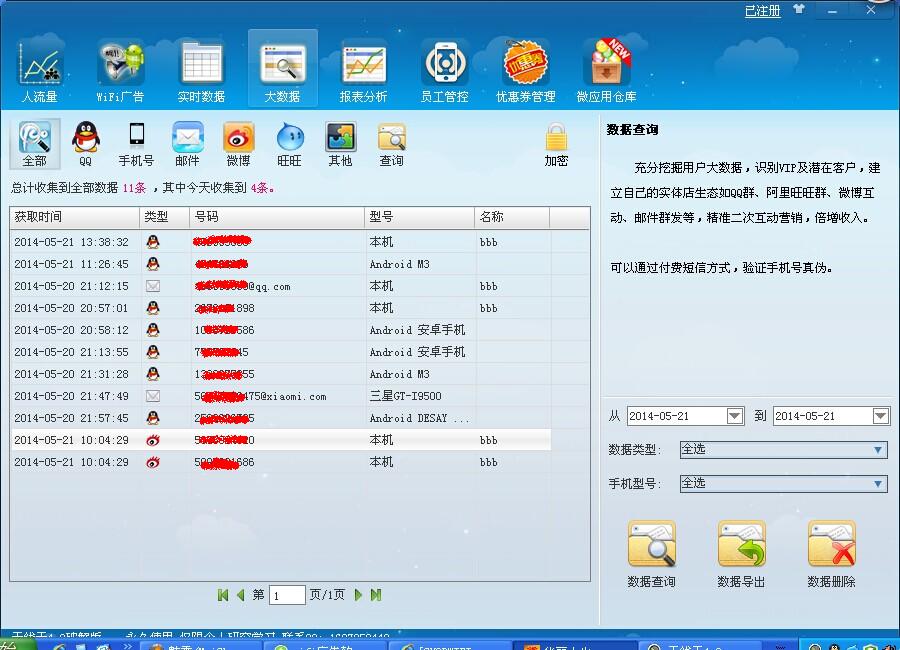Click the page number input field
Viewport: 900px width, 650px height.
click(x=287, y=595)
